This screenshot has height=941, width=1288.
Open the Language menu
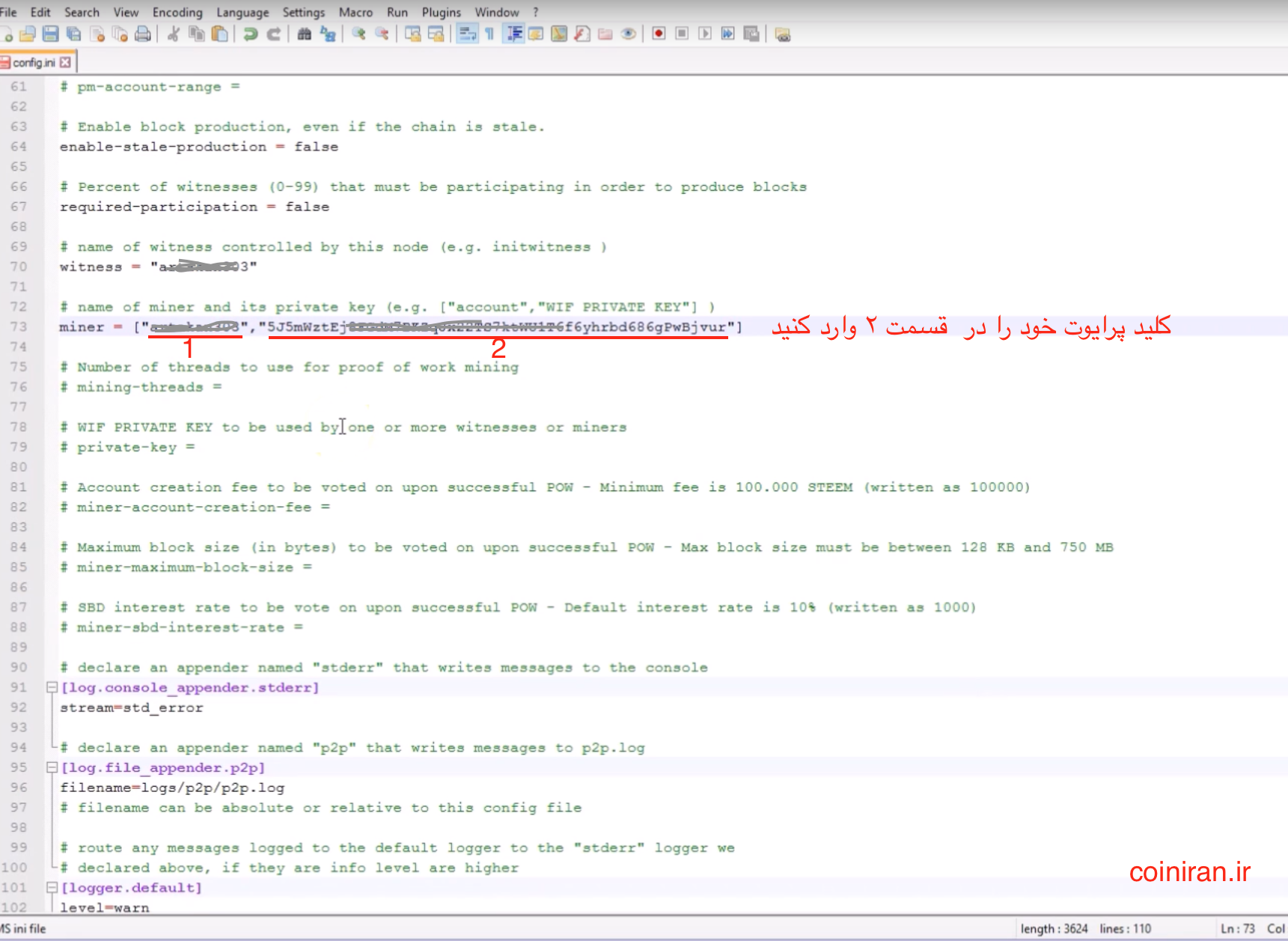point(242,12)
